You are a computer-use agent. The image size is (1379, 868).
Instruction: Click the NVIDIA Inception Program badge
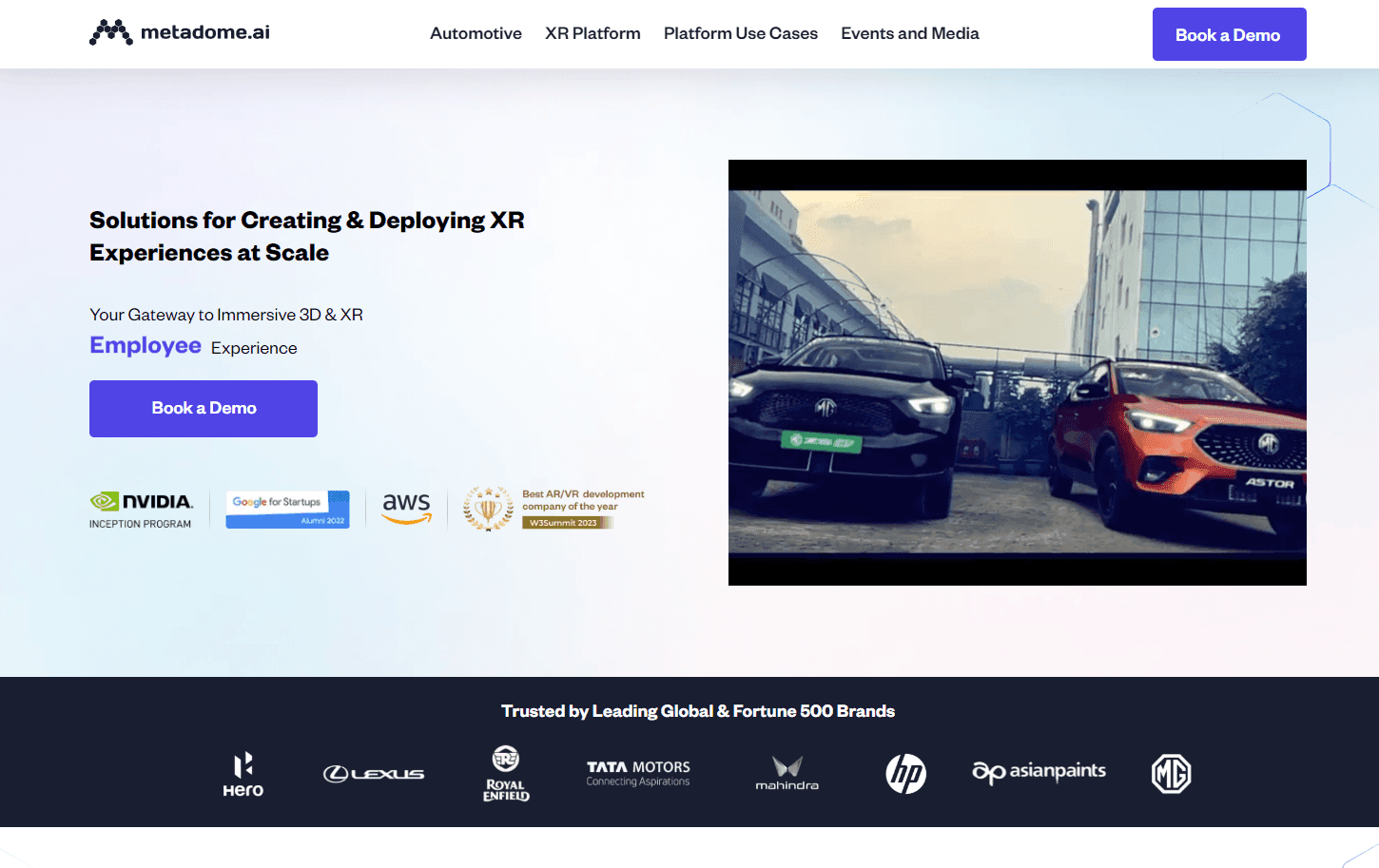(x=142, y=510)
